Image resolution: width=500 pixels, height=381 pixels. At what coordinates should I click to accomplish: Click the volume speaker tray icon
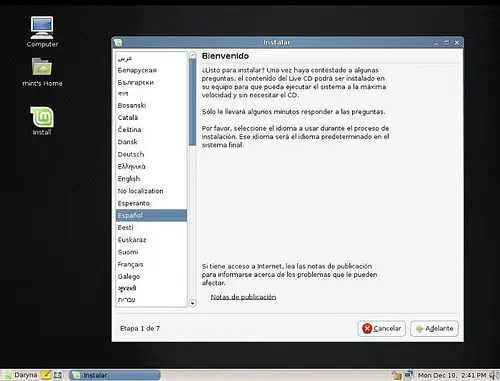tap(493, 375)
